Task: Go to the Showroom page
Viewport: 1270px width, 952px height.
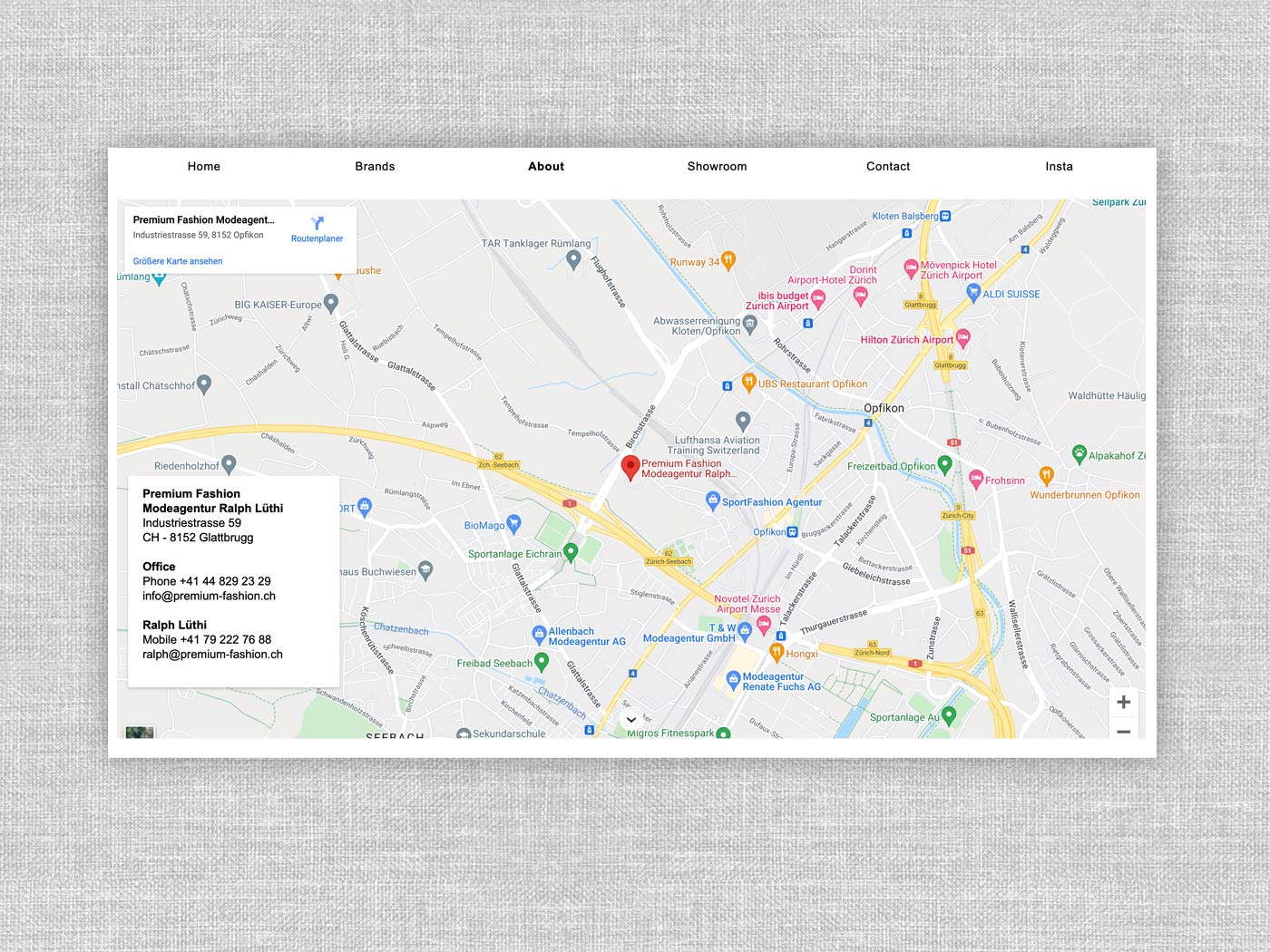Action: [717, 167]
